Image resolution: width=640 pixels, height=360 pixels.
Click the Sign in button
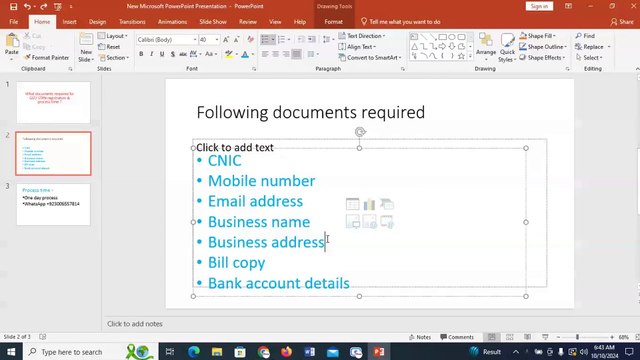coord(539,6)
